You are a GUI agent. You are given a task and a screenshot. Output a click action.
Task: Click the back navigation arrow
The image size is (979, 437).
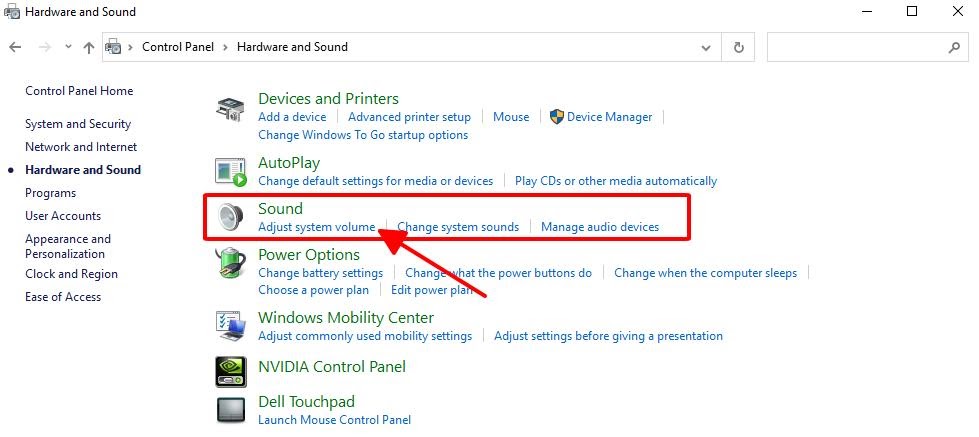click(16, 47)
